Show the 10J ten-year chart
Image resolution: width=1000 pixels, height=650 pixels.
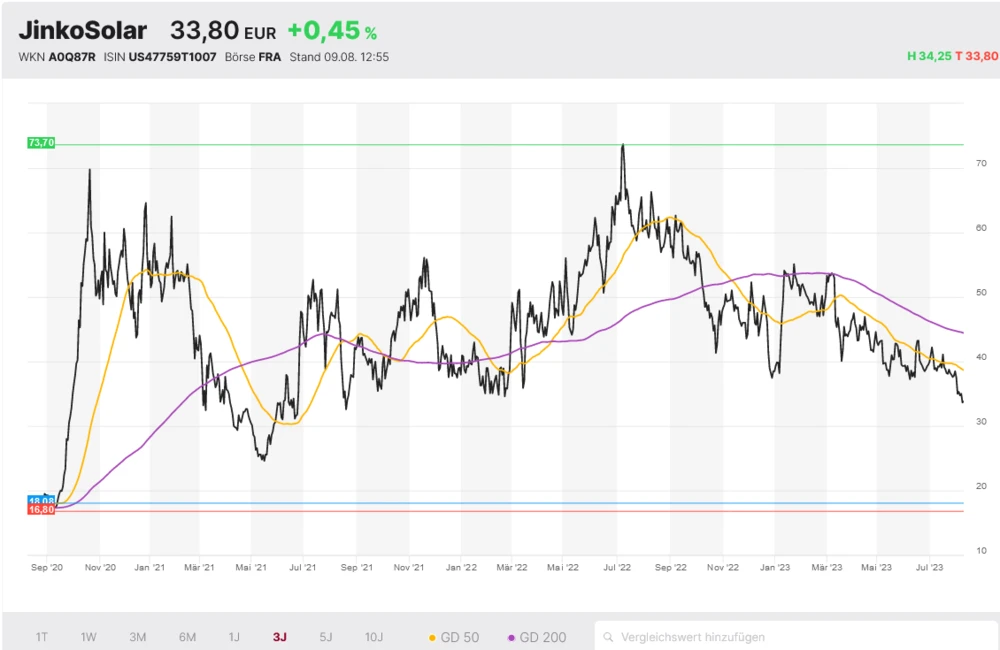(x=374, y=637)
